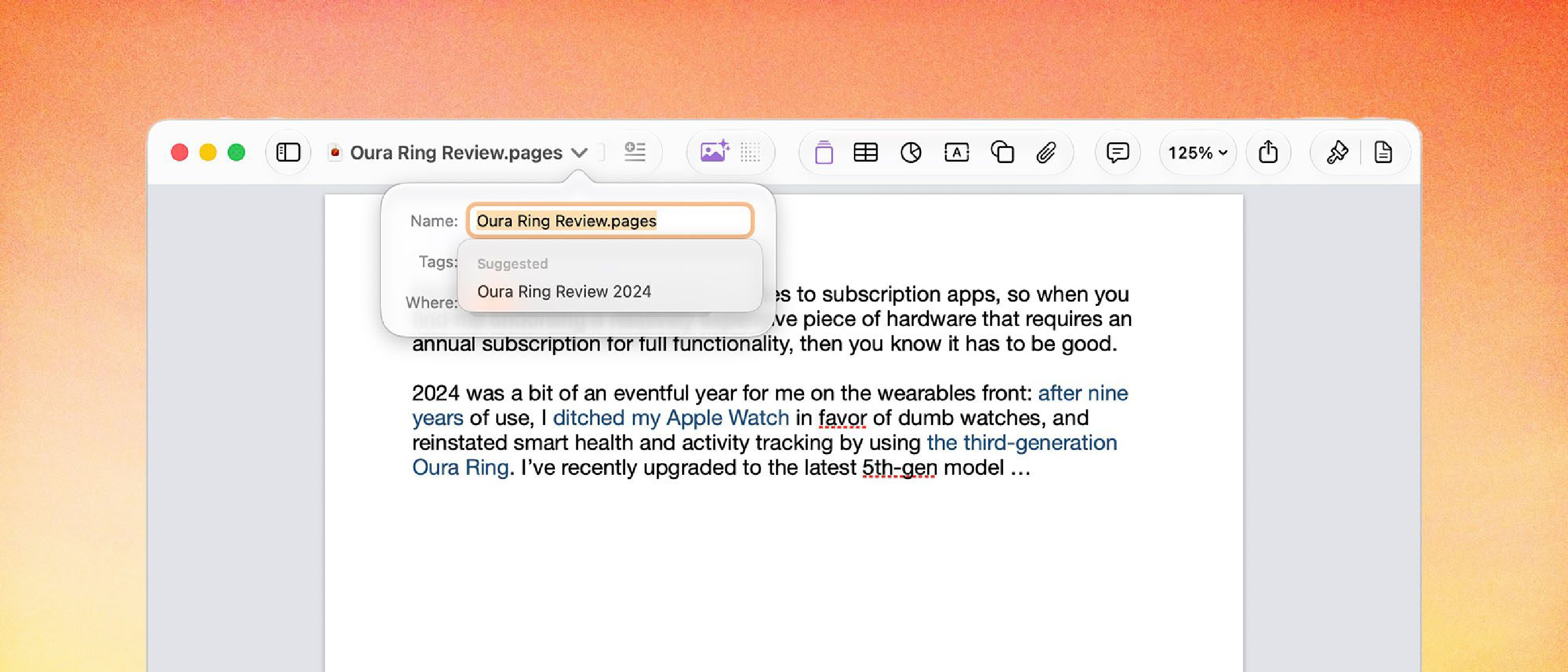Insert a shape from the toolbar

coord(1002,152)
